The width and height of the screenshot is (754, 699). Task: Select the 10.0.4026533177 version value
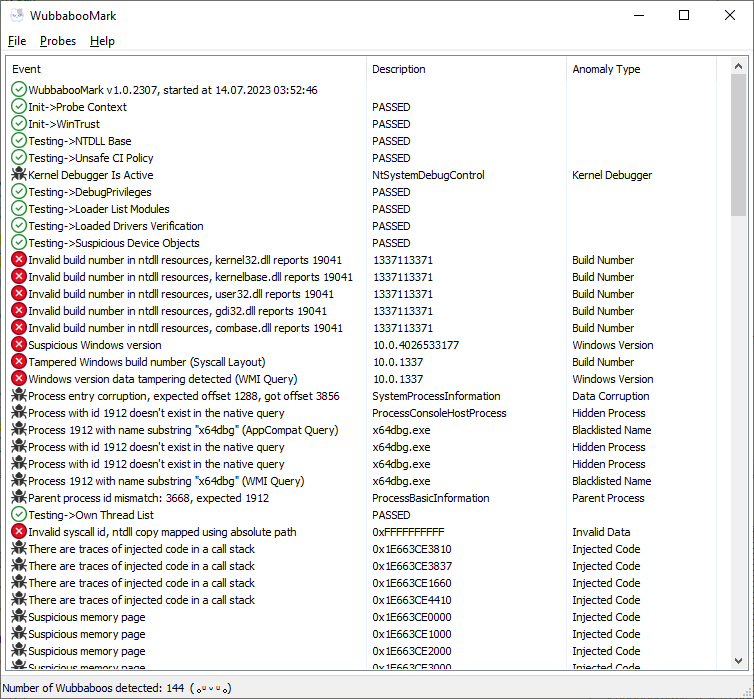[x=416, y=345]
